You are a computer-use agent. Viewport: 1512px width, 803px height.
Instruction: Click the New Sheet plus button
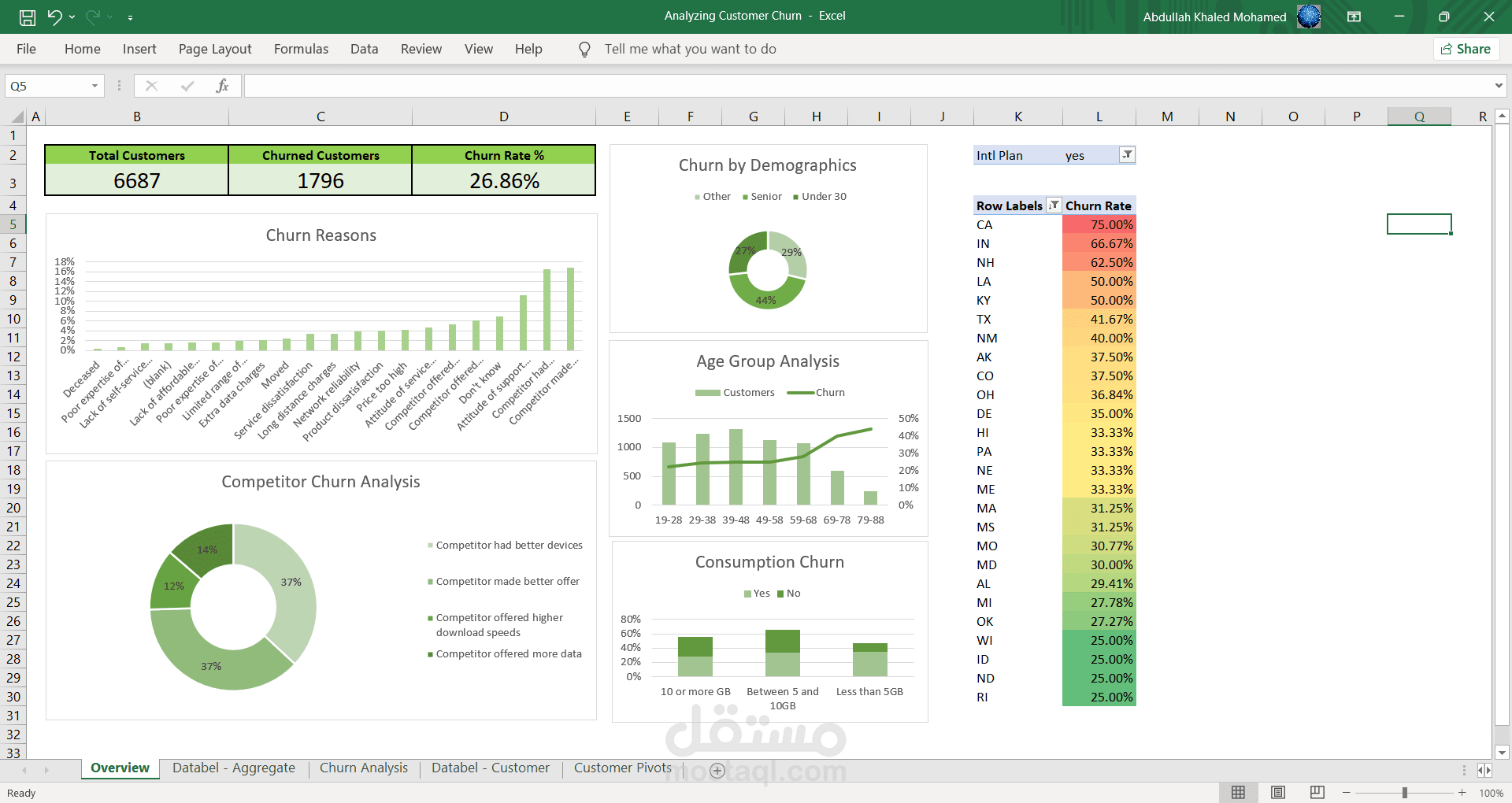pyautogui.click(x=717, y=771)
